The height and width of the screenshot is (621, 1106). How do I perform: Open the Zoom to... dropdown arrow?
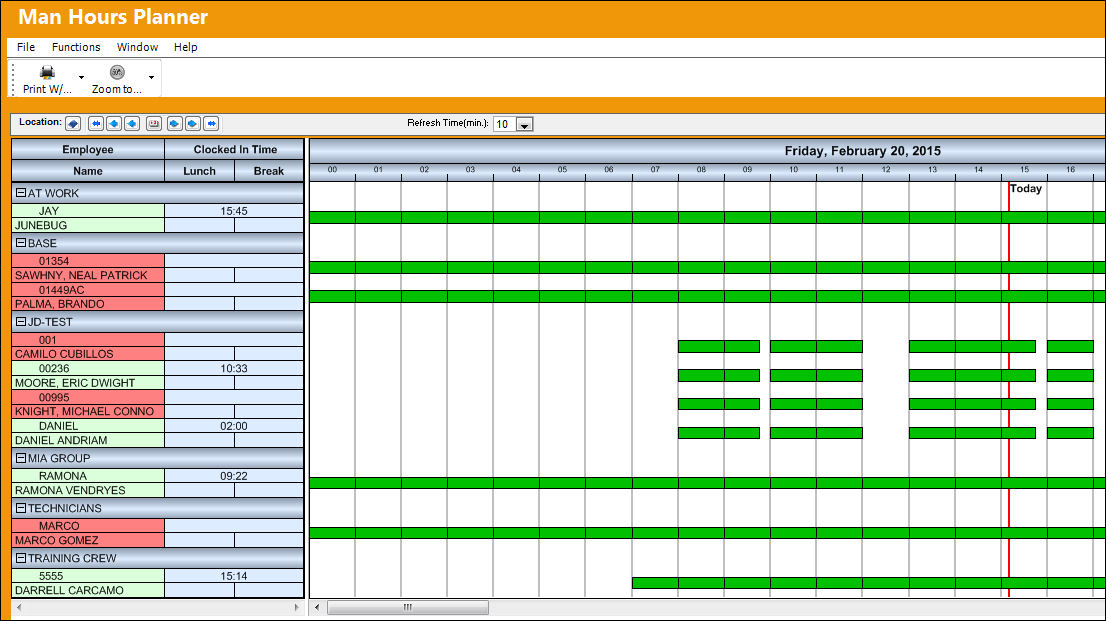pos(151,78)
